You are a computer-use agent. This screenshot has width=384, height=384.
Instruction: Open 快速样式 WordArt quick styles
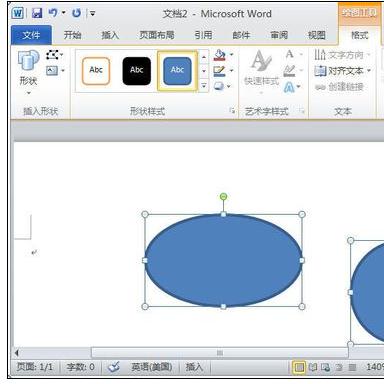[261, 72]
